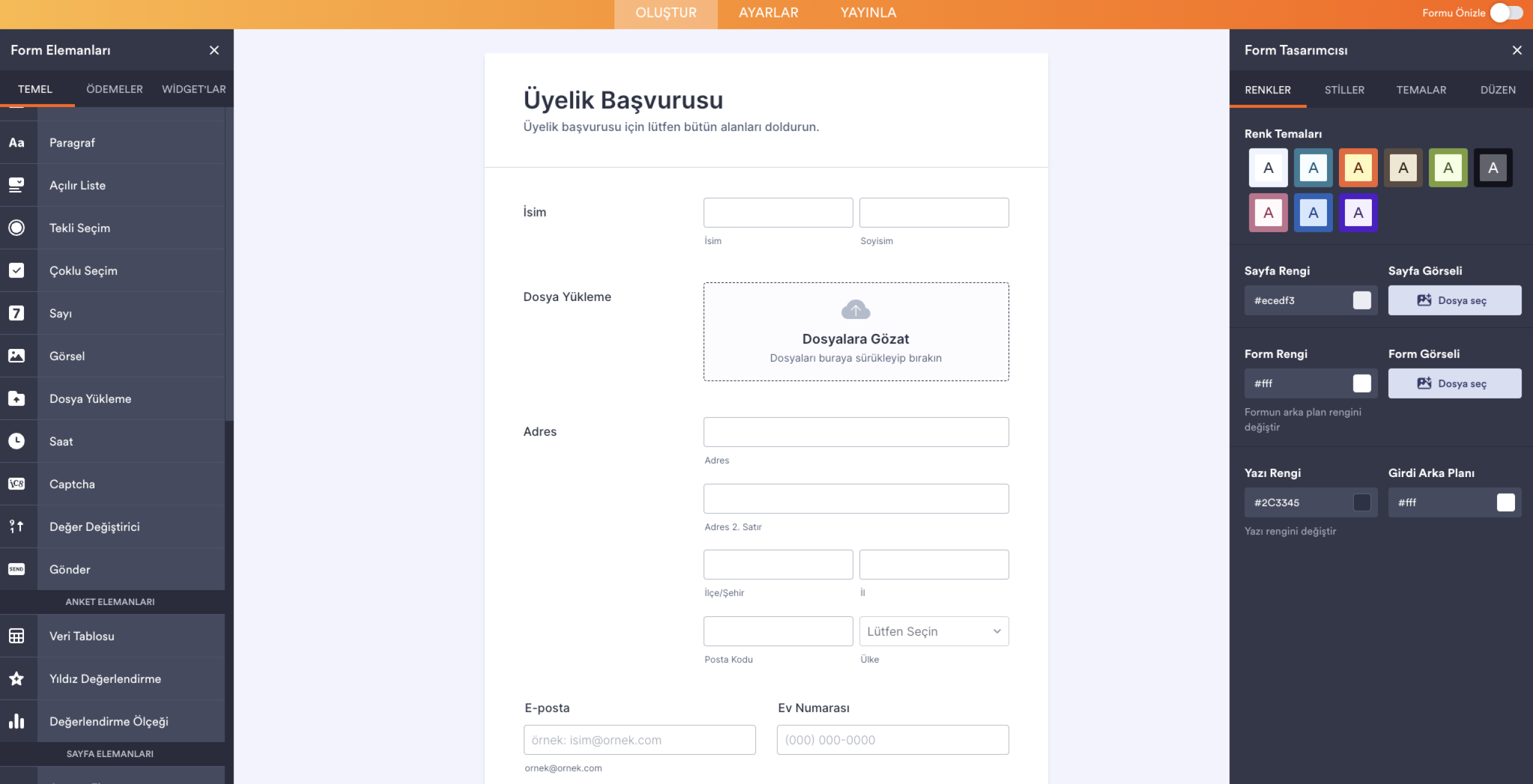Open the Girdi Arka Planı color swatch
Image resolution: width=1533 pixels, height=784 pixels.
click(x=1505, y=503)
